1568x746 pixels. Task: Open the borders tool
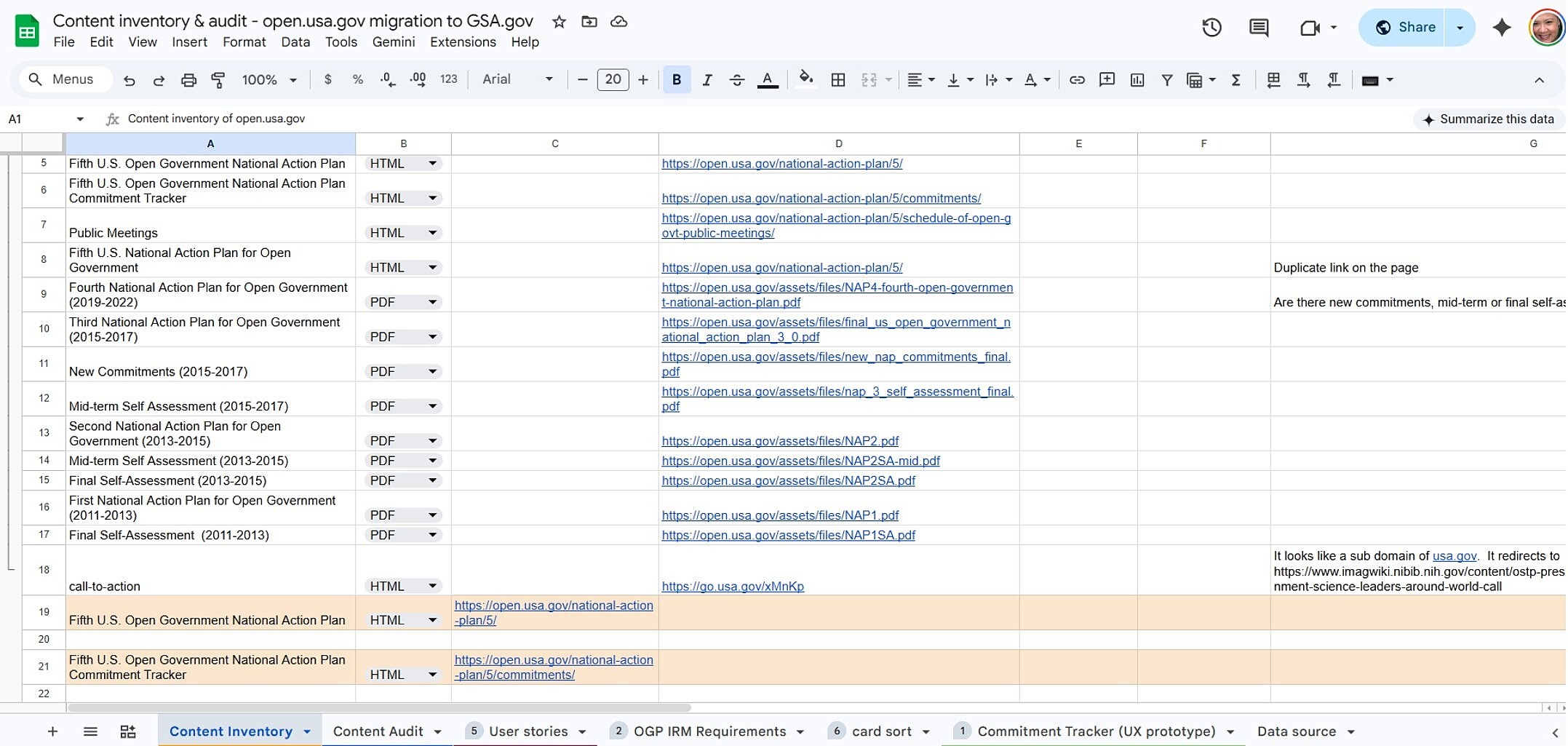click(x=838, y=80)
